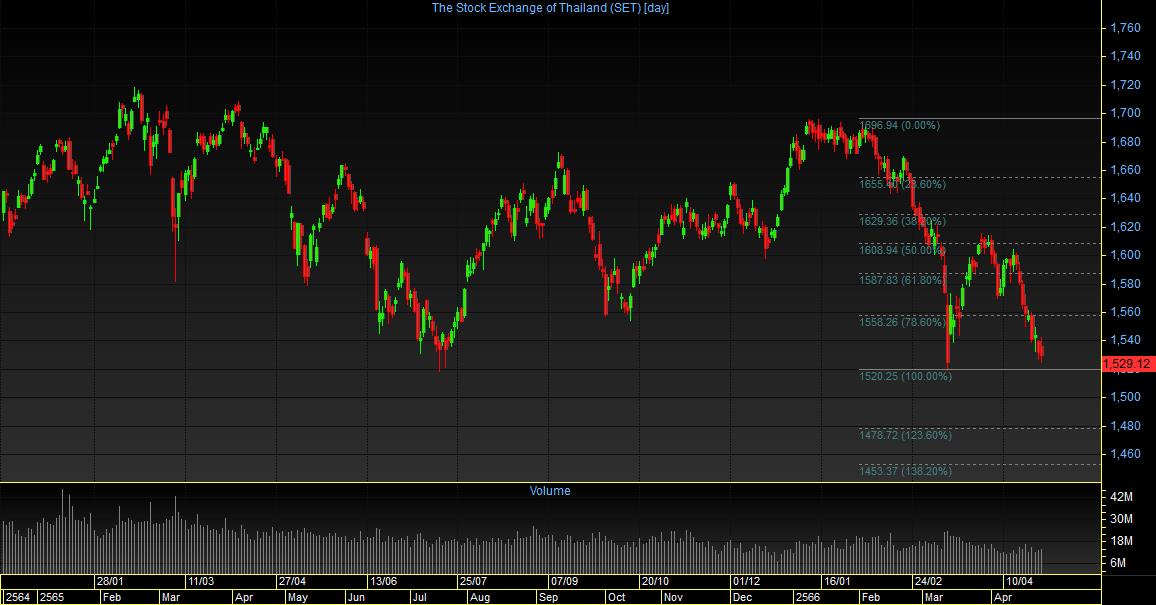
Task: Select the Fibonacci label 1558.26 (78.60%)
Action: tap(902, 322)
